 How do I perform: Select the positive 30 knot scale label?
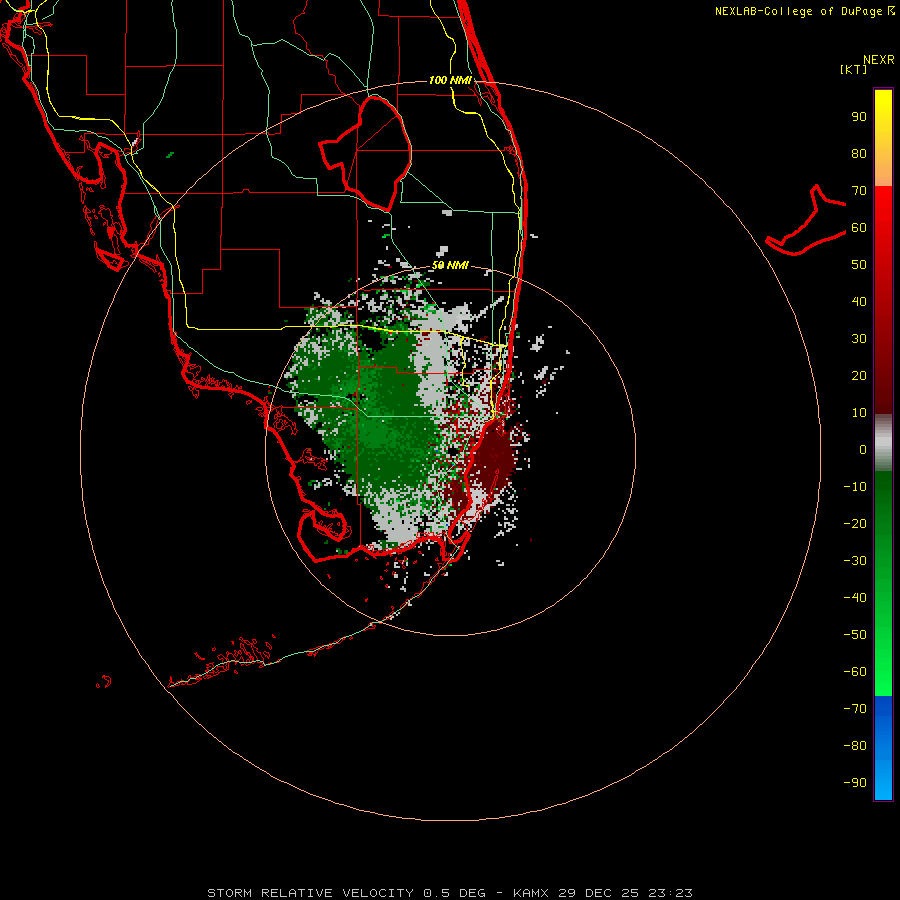pyautogui.click(x=859, y=339)
